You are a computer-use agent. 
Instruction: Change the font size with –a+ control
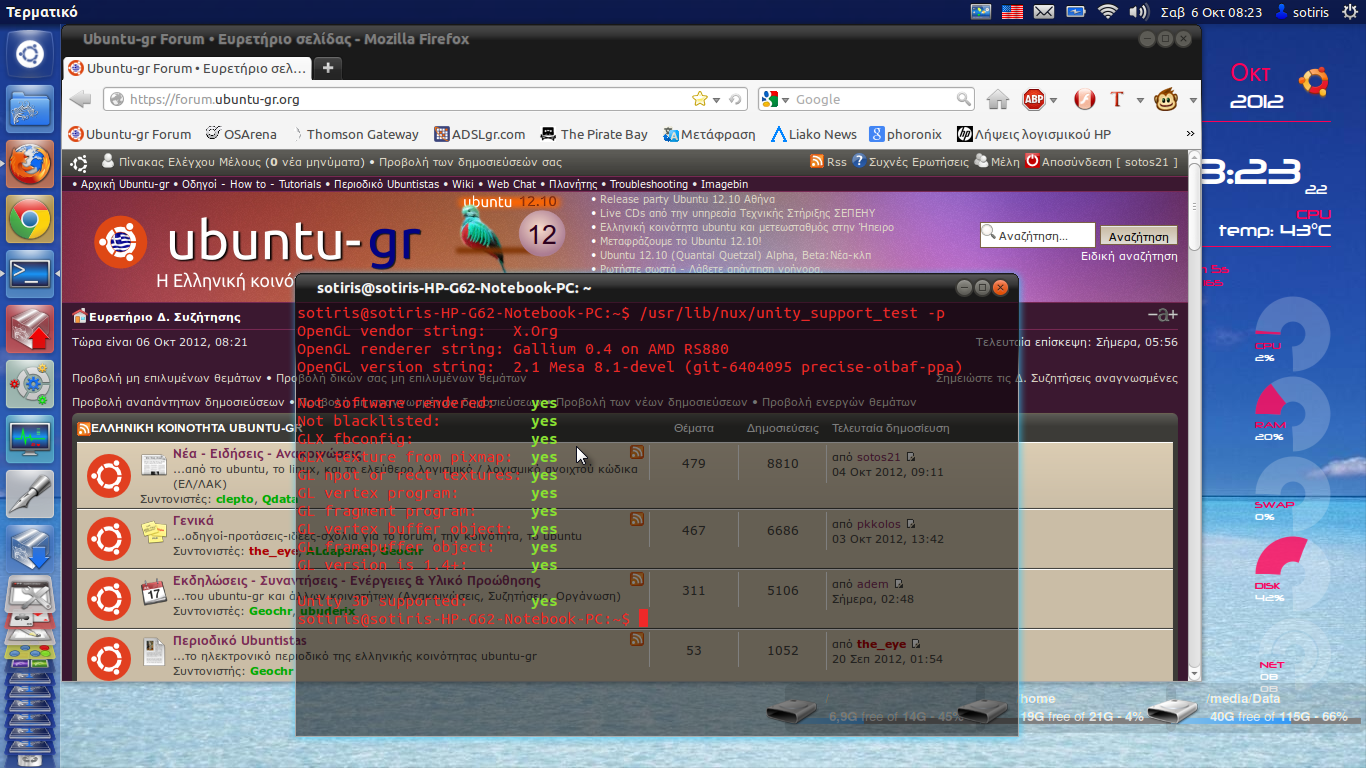click(x=1162, y=316)
